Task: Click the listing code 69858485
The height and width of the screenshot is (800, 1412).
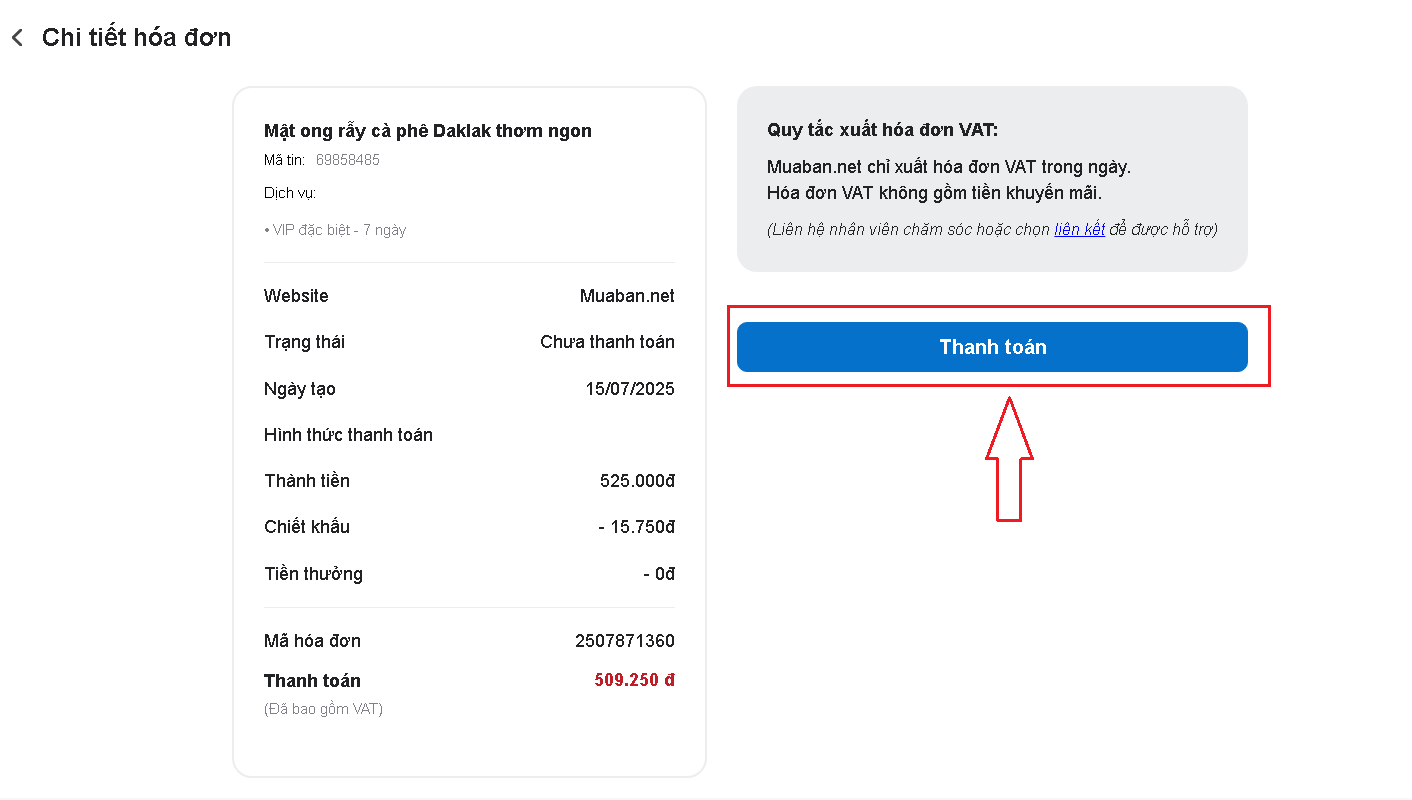Action: [x=348, y=160]
